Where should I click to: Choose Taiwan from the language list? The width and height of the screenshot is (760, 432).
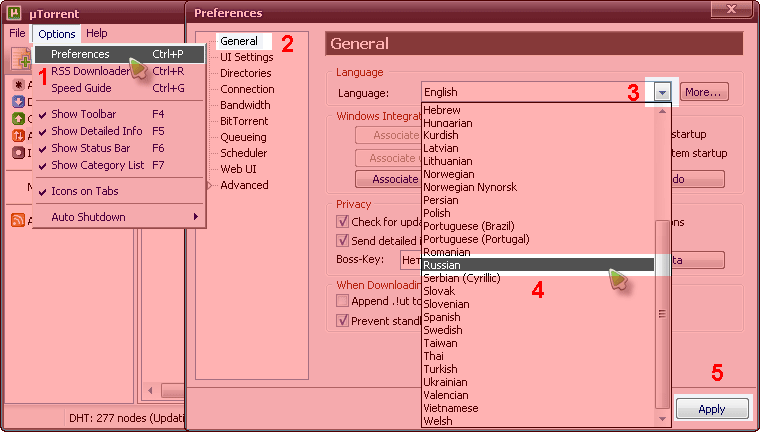pyautogui.click(x=538, y=343)
